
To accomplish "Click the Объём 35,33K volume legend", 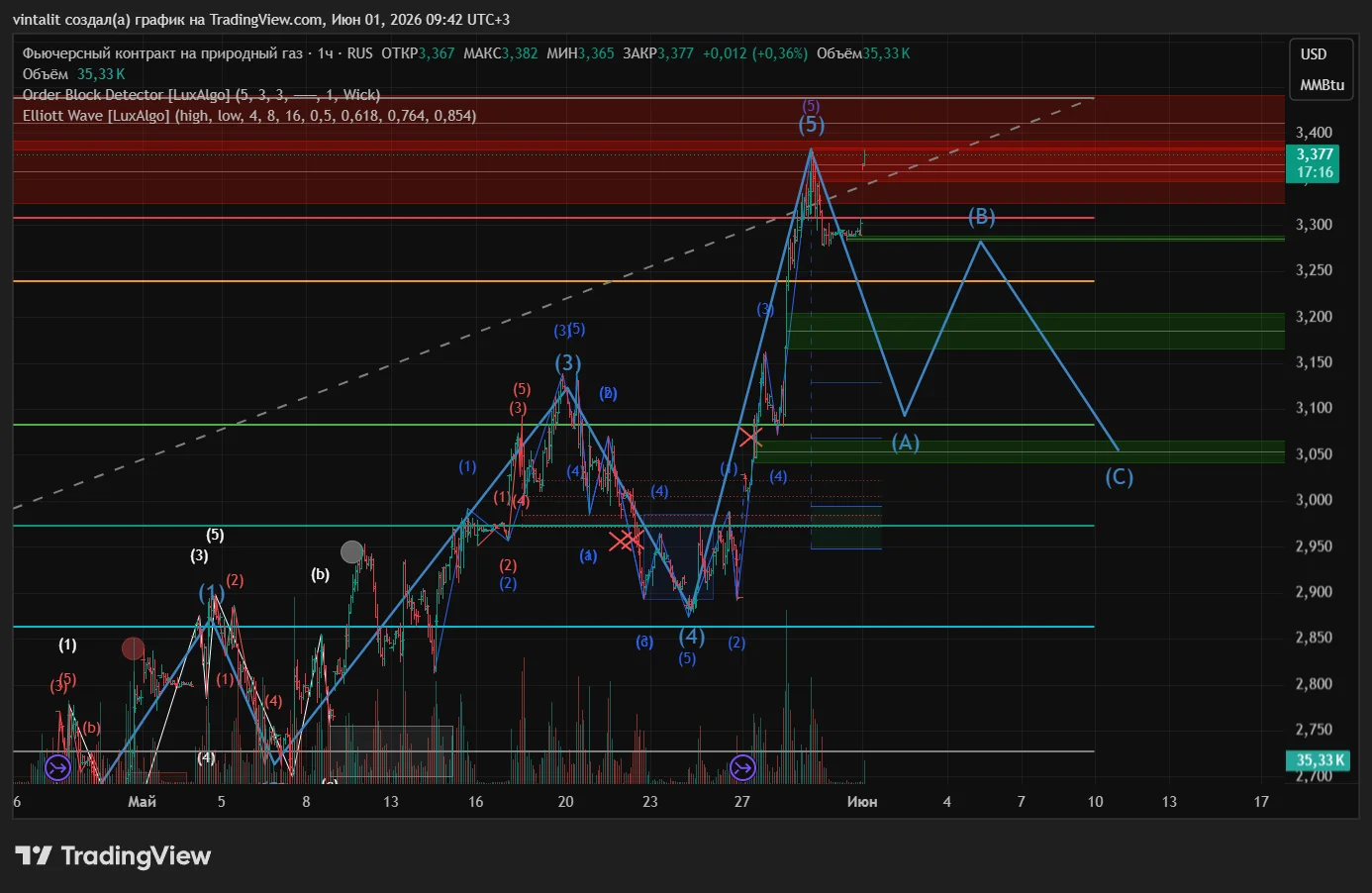I will click(x=74, y=74).
